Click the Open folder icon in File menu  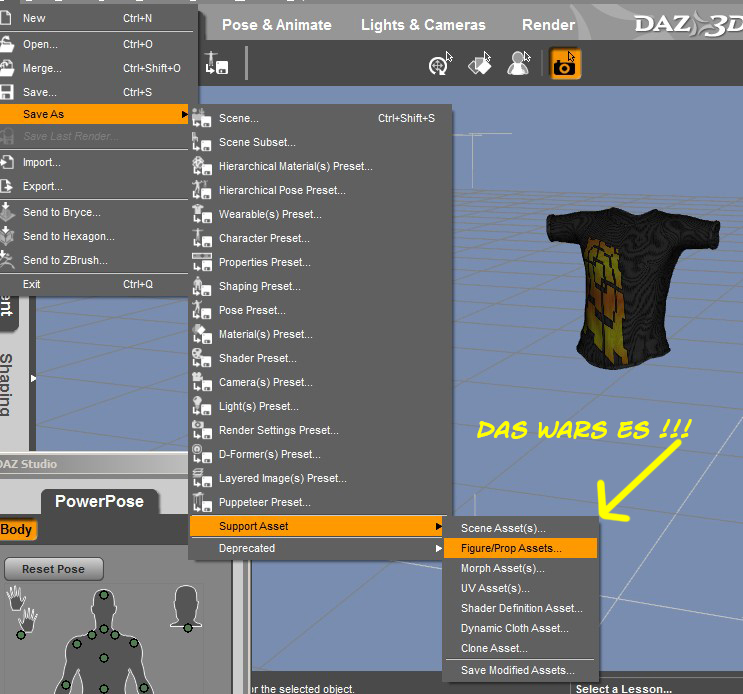[7, 44]
